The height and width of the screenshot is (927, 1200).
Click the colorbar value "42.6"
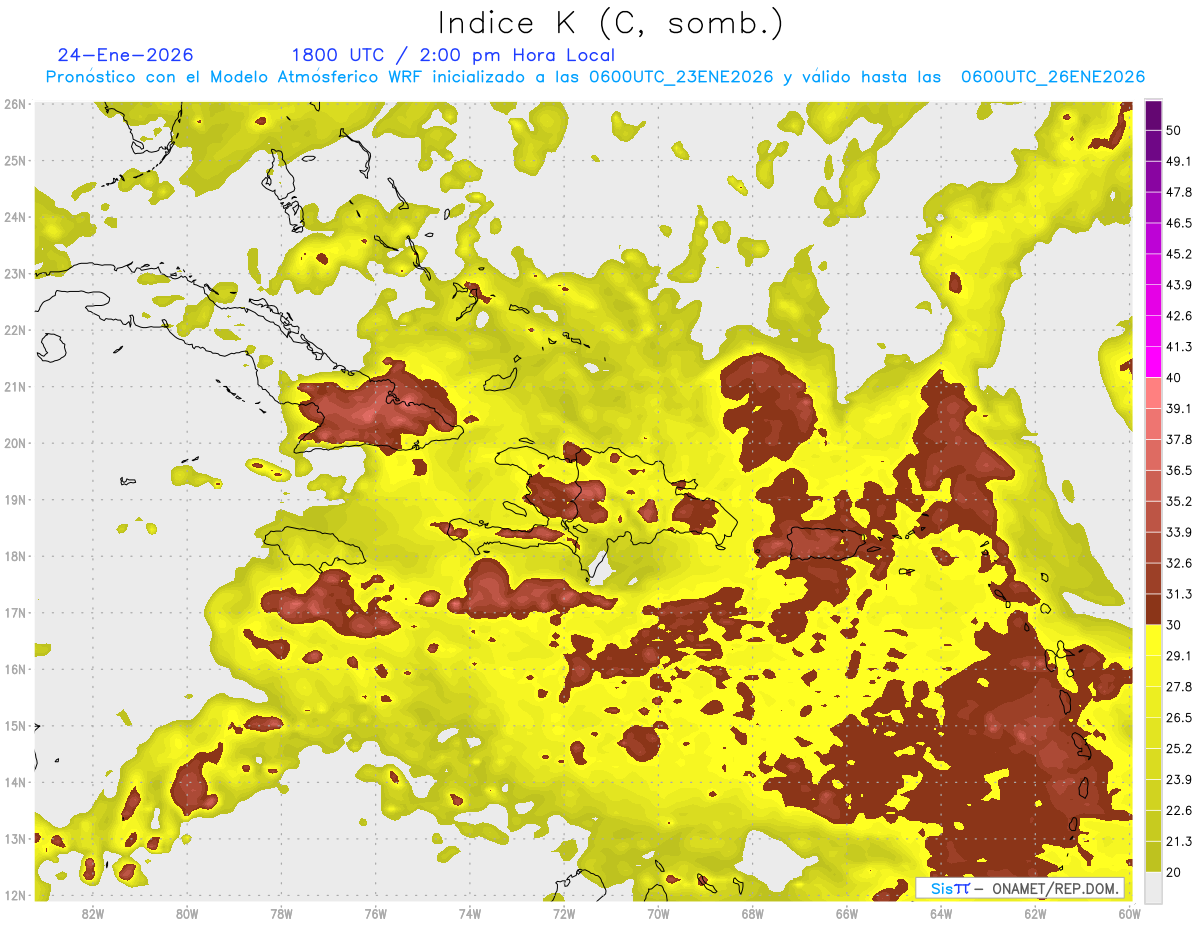click(1178, 316)
